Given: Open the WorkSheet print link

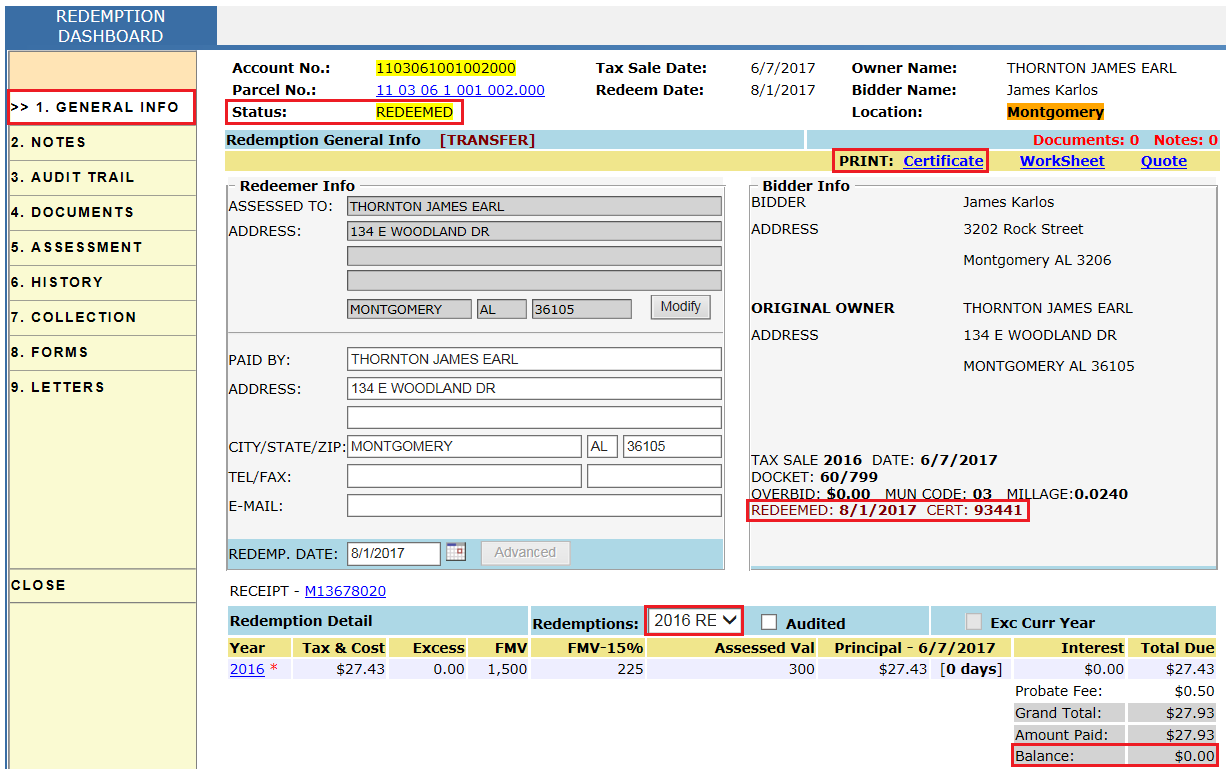Looking at the screenshot, I should tap(1062, 161).
